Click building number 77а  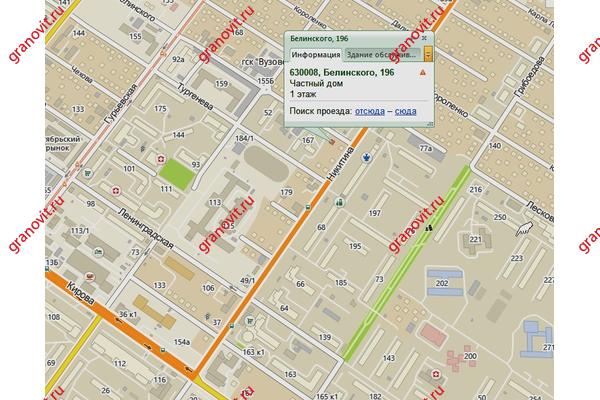pyautogui.click(x=426, y=148)
